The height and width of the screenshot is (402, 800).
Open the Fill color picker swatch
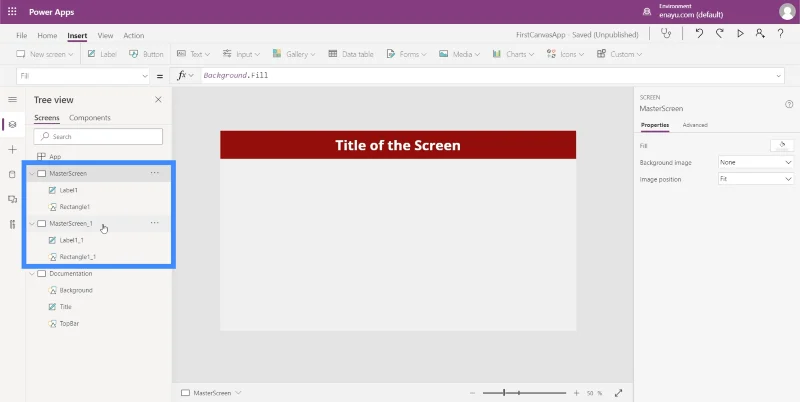click(782, 146)
